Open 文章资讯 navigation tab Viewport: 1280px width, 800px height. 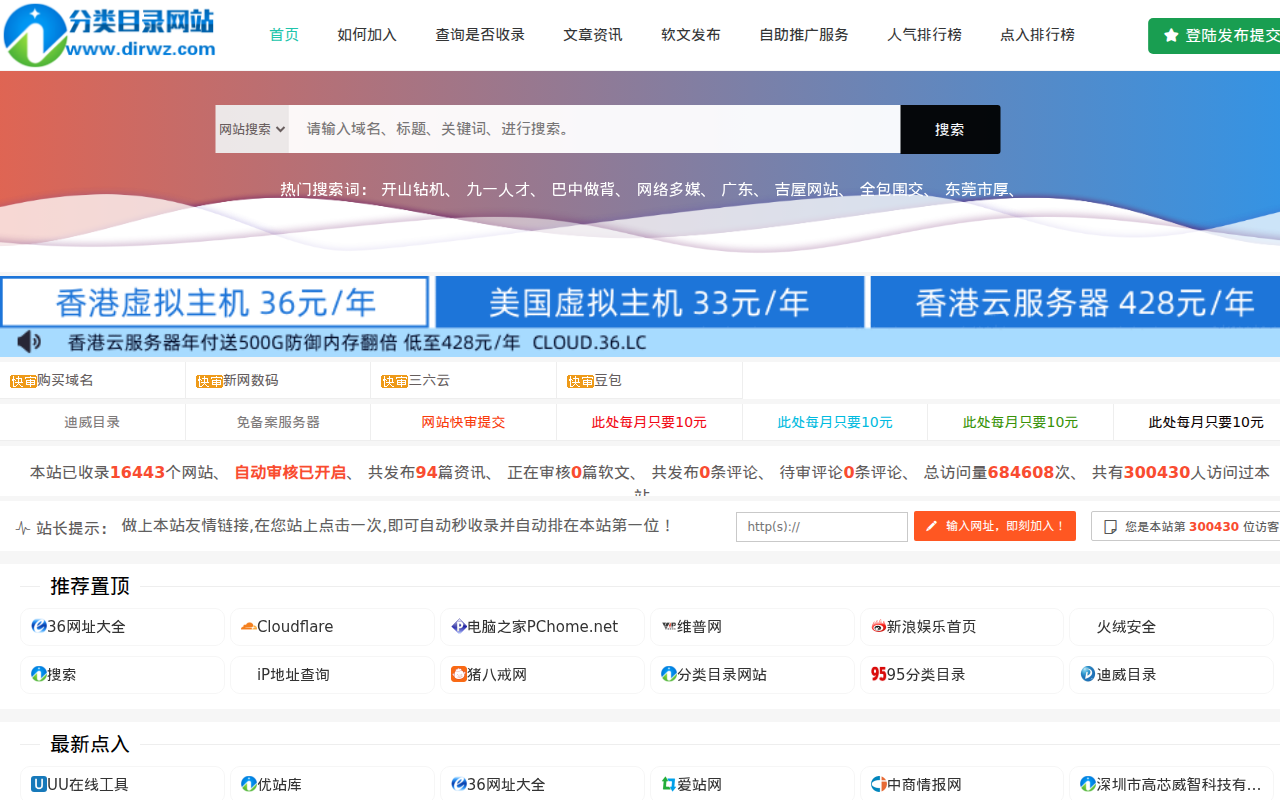[593, 35]
